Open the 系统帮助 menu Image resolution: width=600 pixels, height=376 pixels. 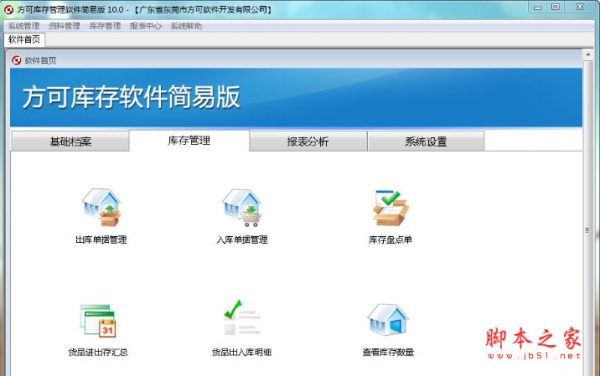(186, 26)
